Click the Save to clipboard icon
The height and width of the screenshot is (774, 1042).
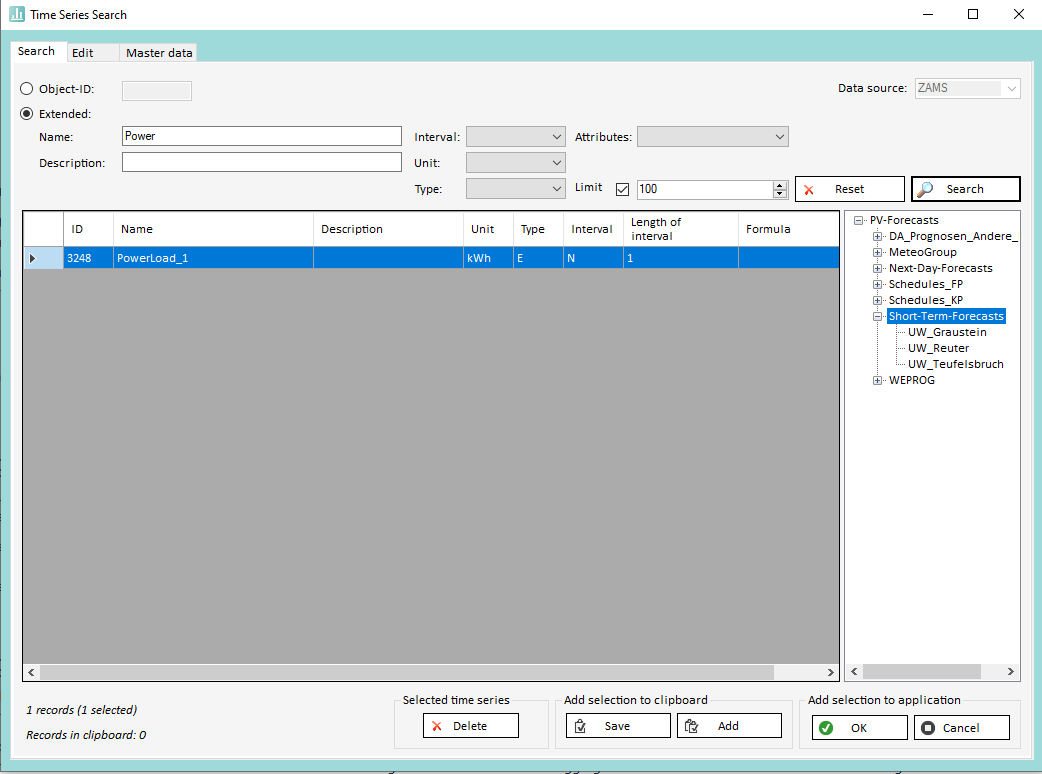tap(581, 726)
